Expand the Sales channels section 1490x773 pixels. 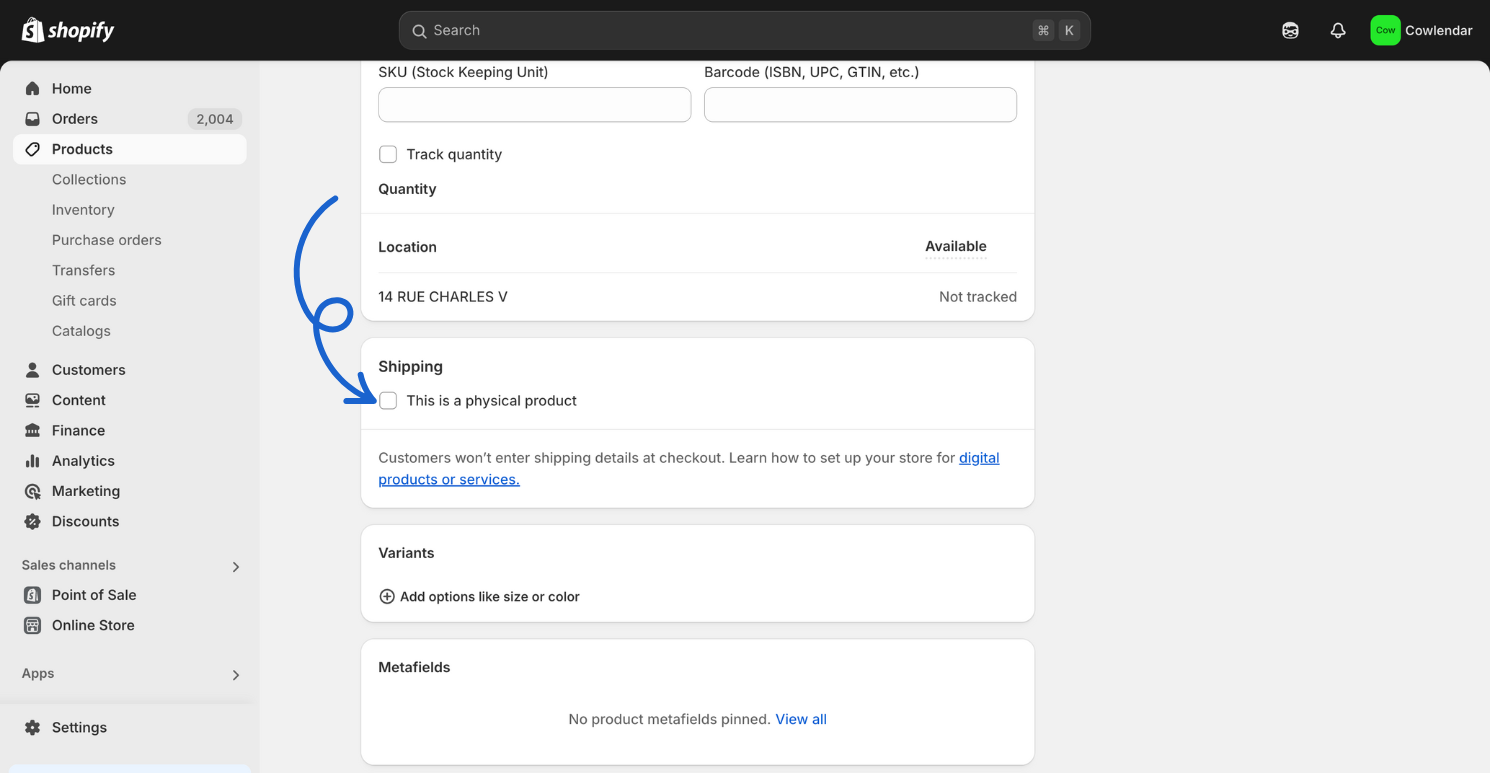pyautogui.click(x=236, y=567)
